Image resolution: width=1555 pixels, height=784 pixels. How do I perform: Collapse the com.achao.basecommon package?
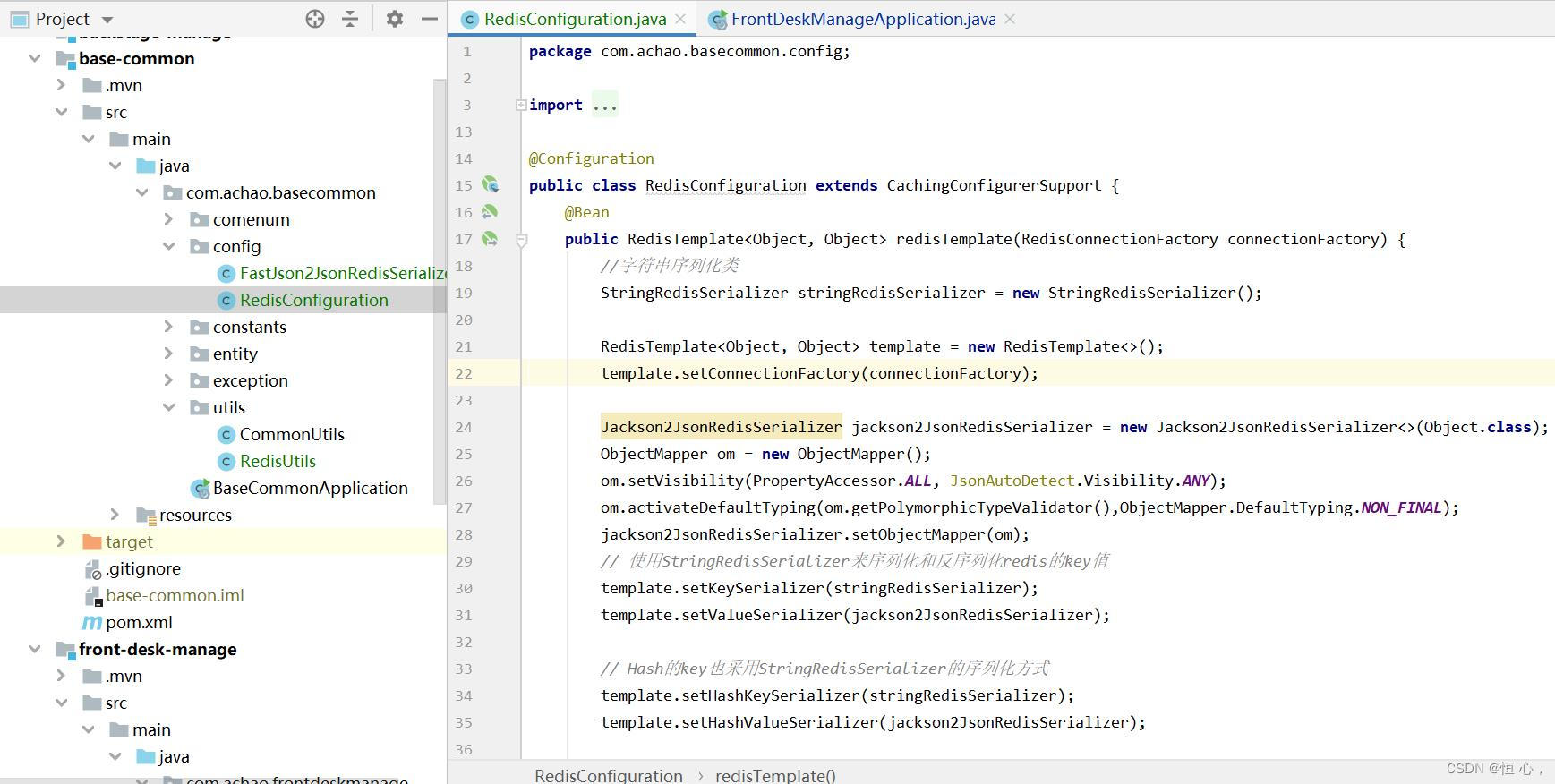[x=141, y=192]
